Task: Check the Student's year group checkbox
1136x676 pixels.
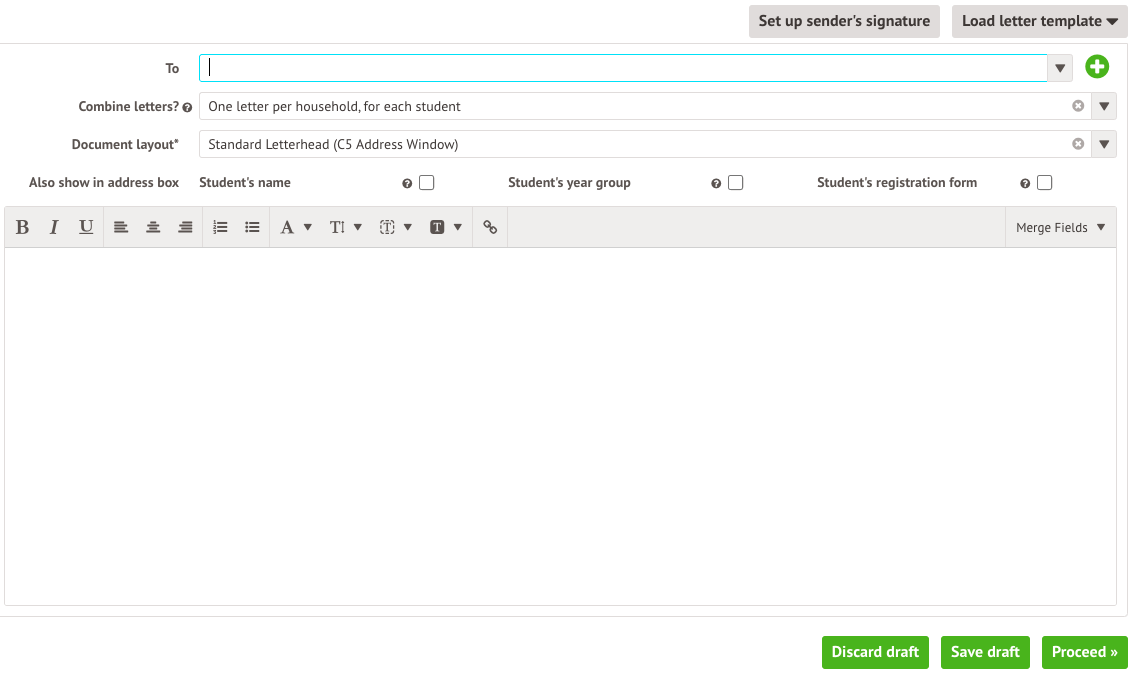Action: pyautogui.click(x=735, y=183)
